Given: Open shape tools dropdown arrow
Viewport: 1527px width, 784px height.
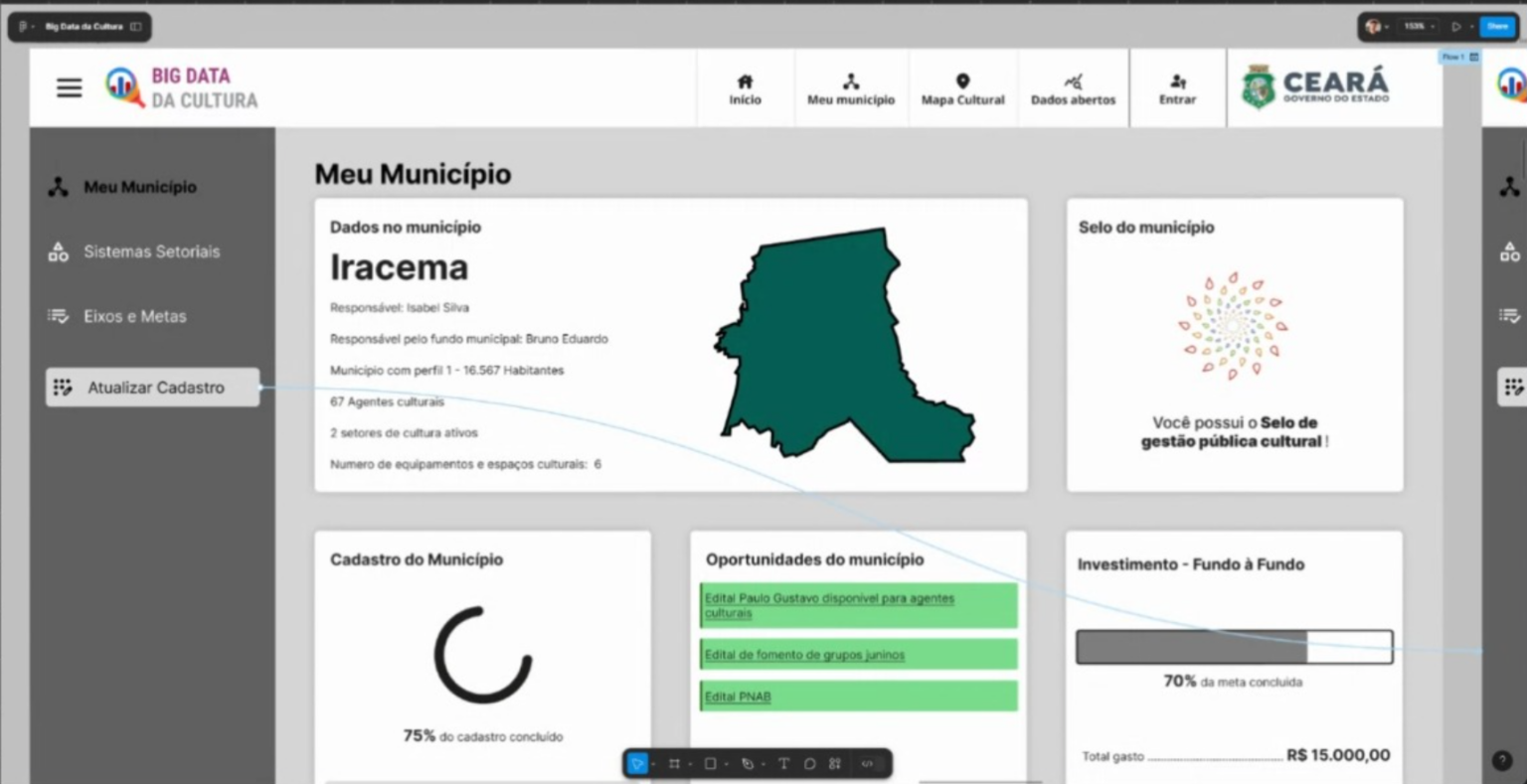Looking at the screenshot, I should point(726,764).
